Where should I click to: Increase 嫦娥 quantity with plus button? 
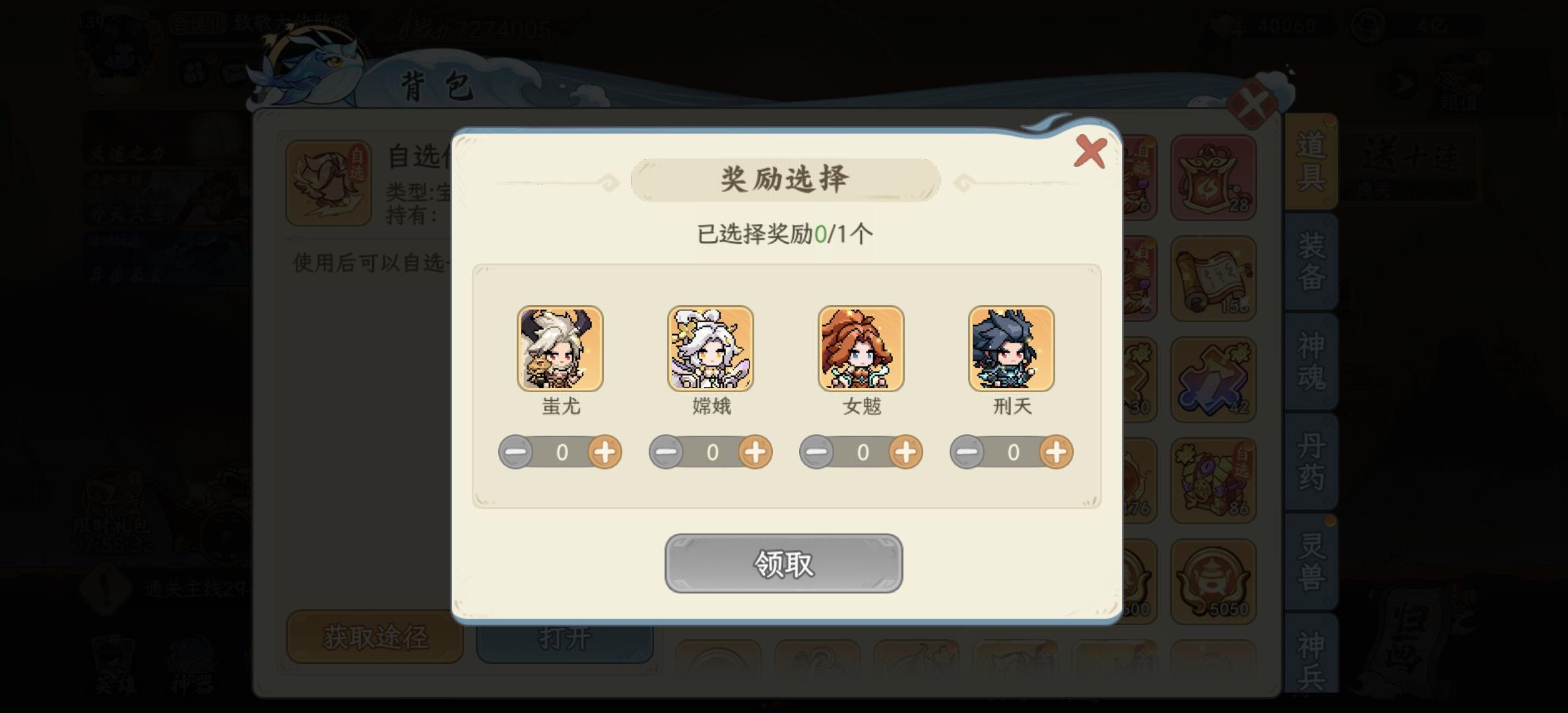coord(756,452)
